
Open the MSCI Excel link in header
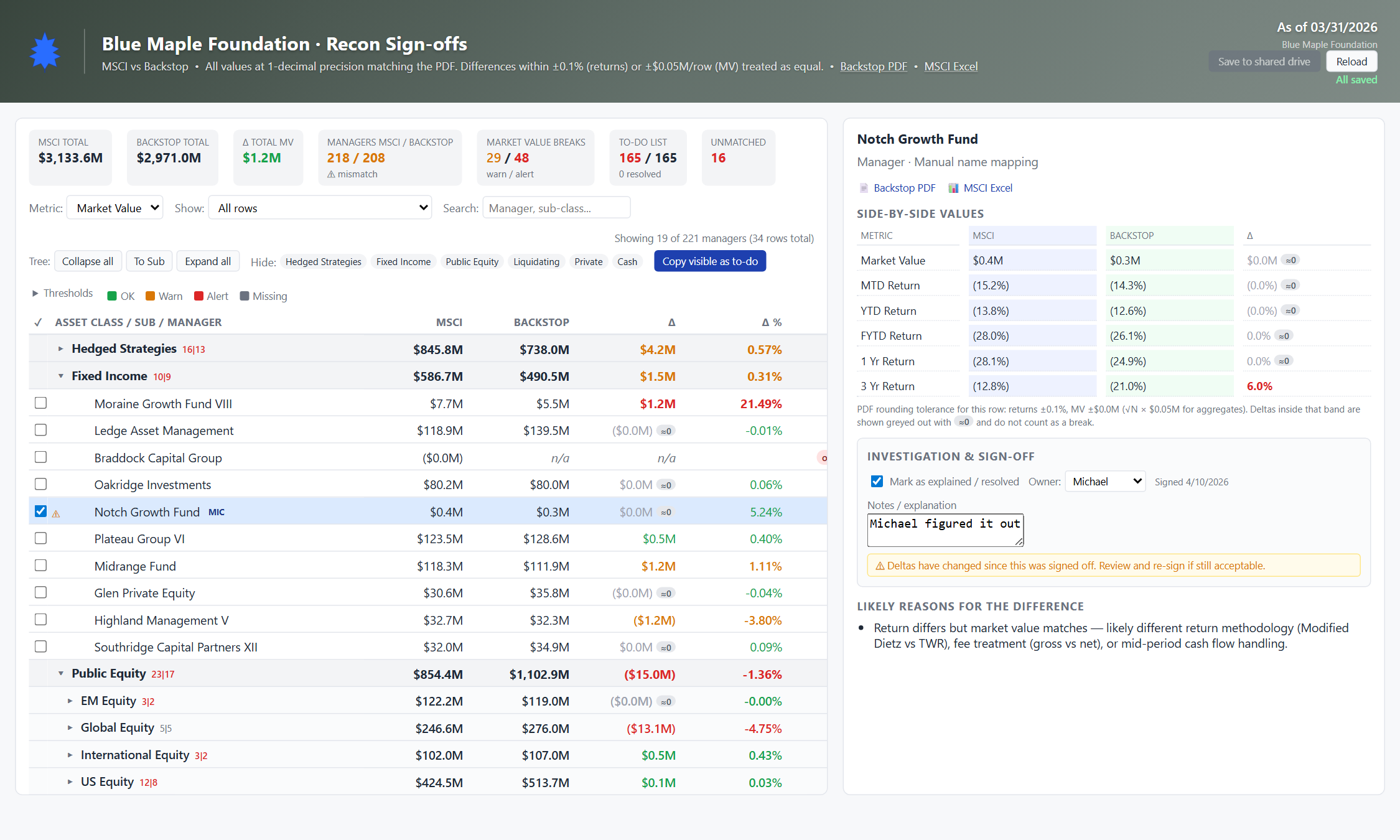pyautogui.click(x=951, y=67)
